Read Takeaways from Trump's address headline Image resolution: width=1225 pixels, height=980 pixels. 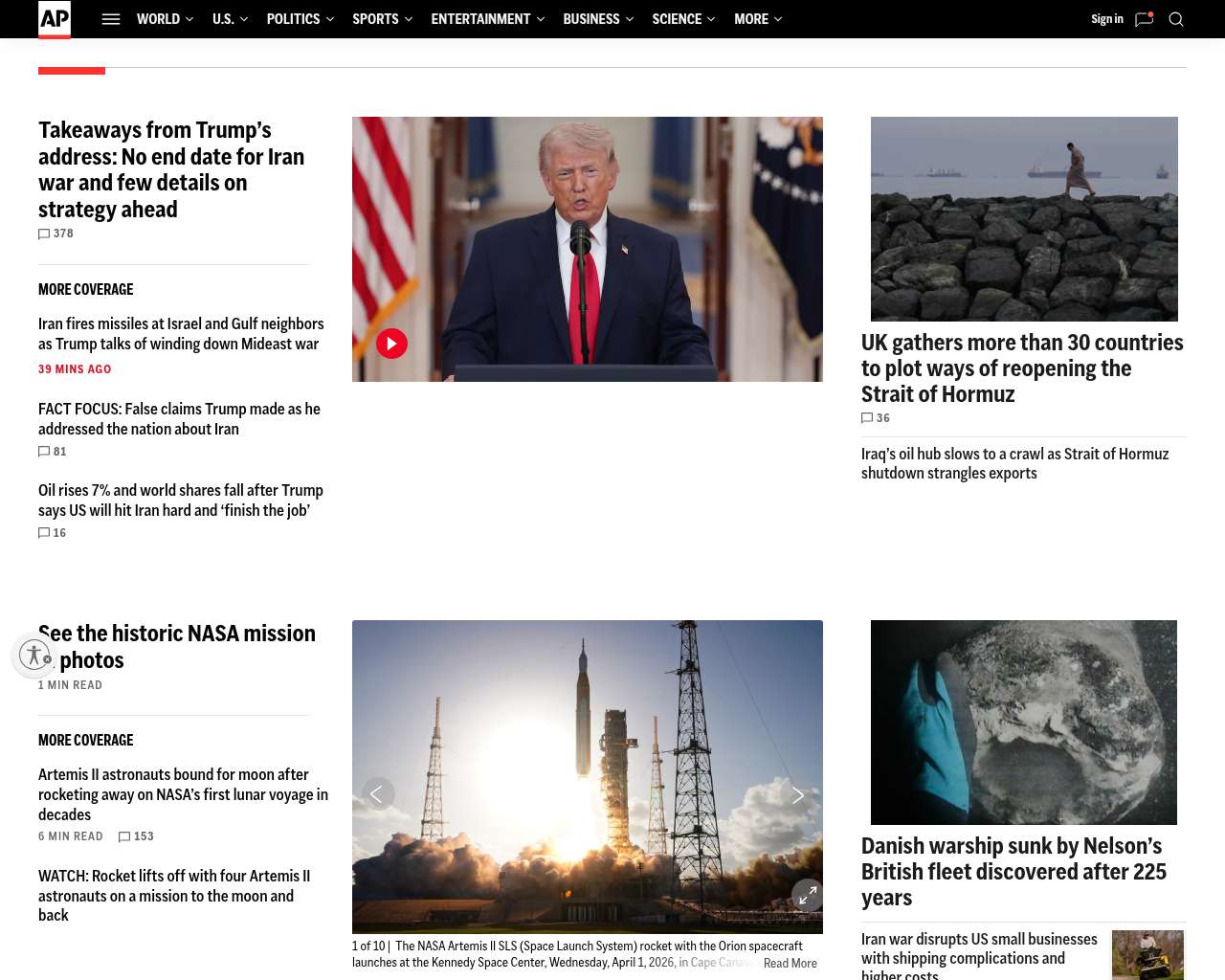171,169
